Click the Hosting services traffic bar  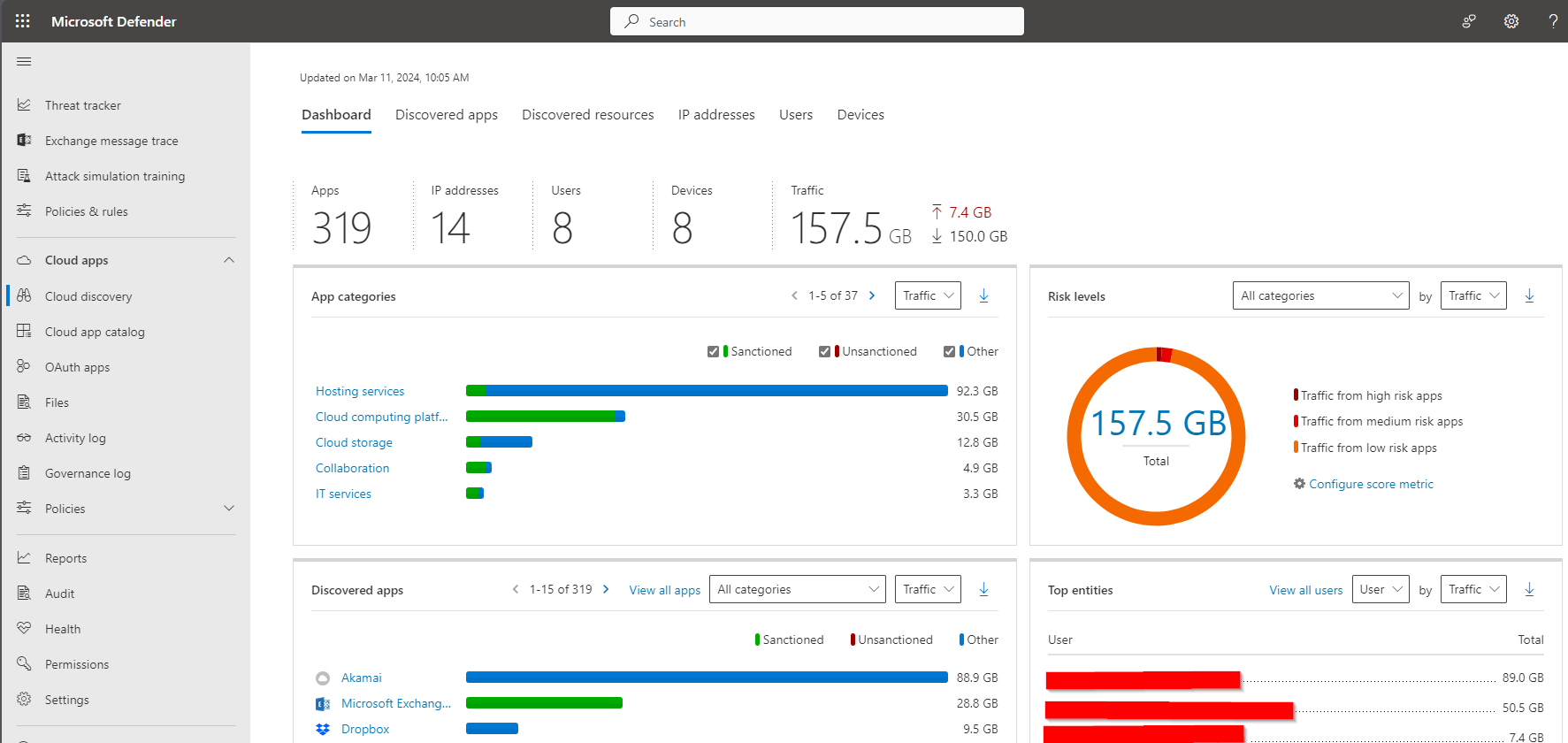(x=706, y=391)
